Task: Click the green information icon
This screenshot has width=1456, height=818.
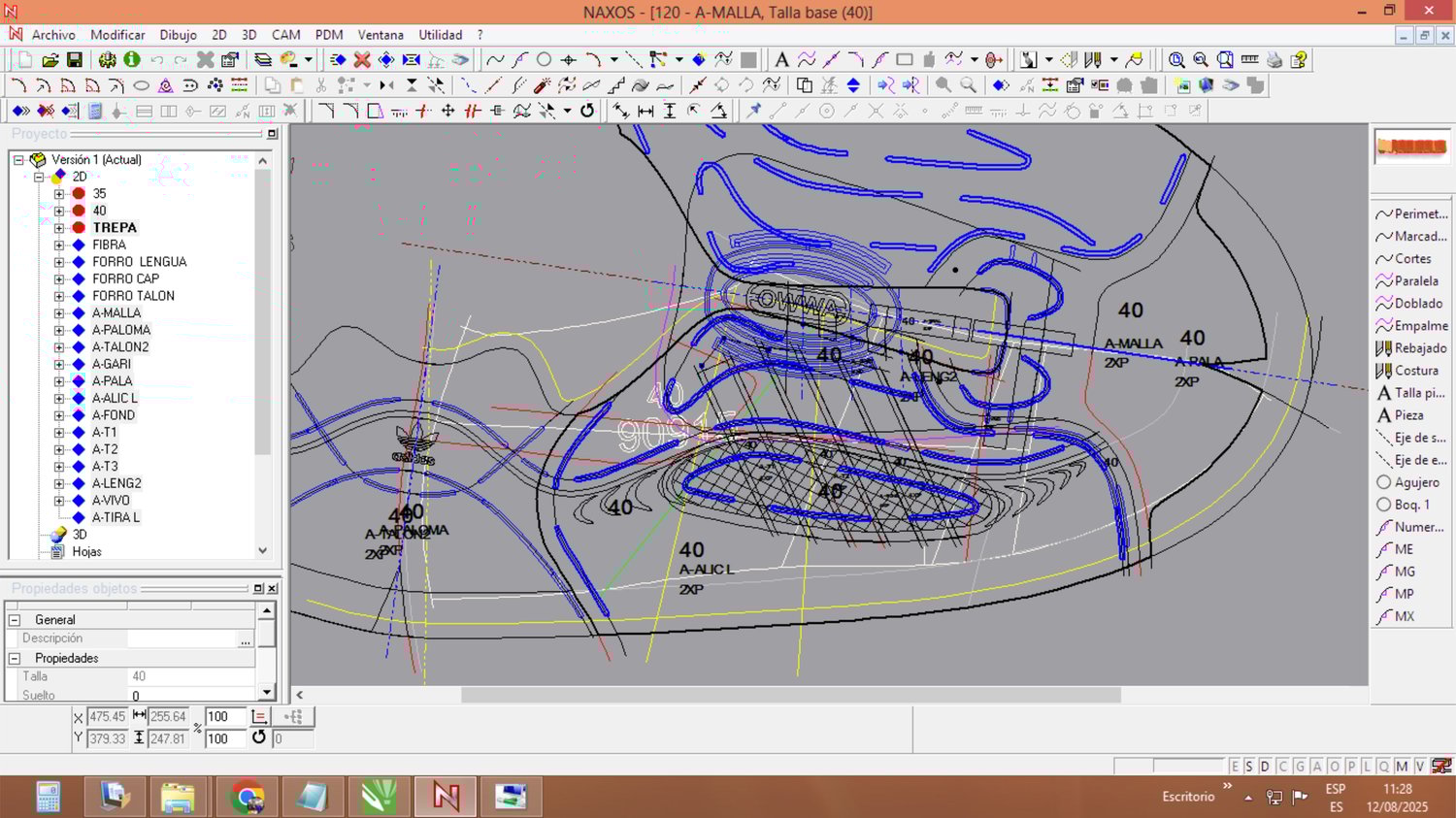Action: point(132,60)
